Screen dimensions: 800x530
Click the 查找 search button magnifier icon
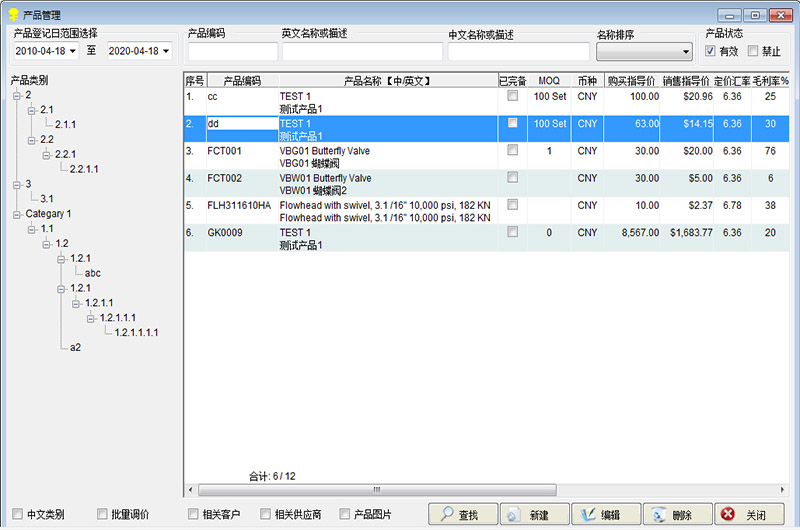445,515
